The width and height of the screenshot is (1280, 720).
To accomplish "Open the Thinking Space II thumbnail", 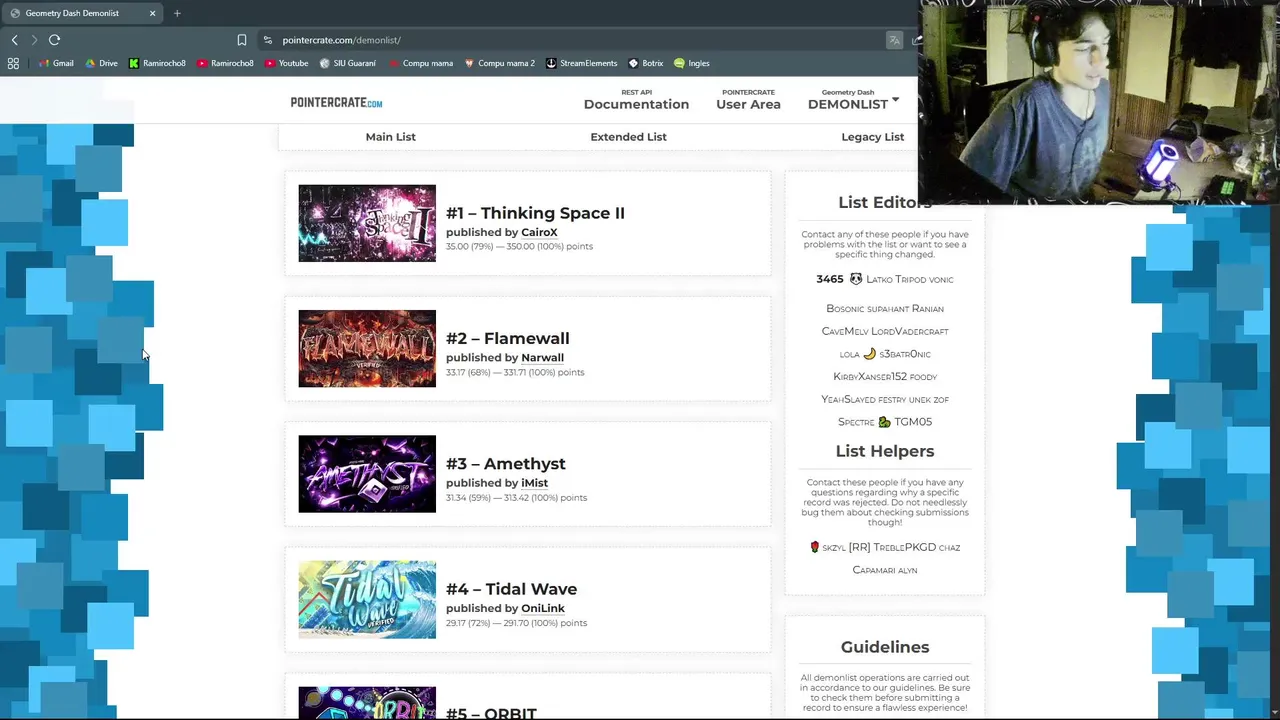I will 367,223.
